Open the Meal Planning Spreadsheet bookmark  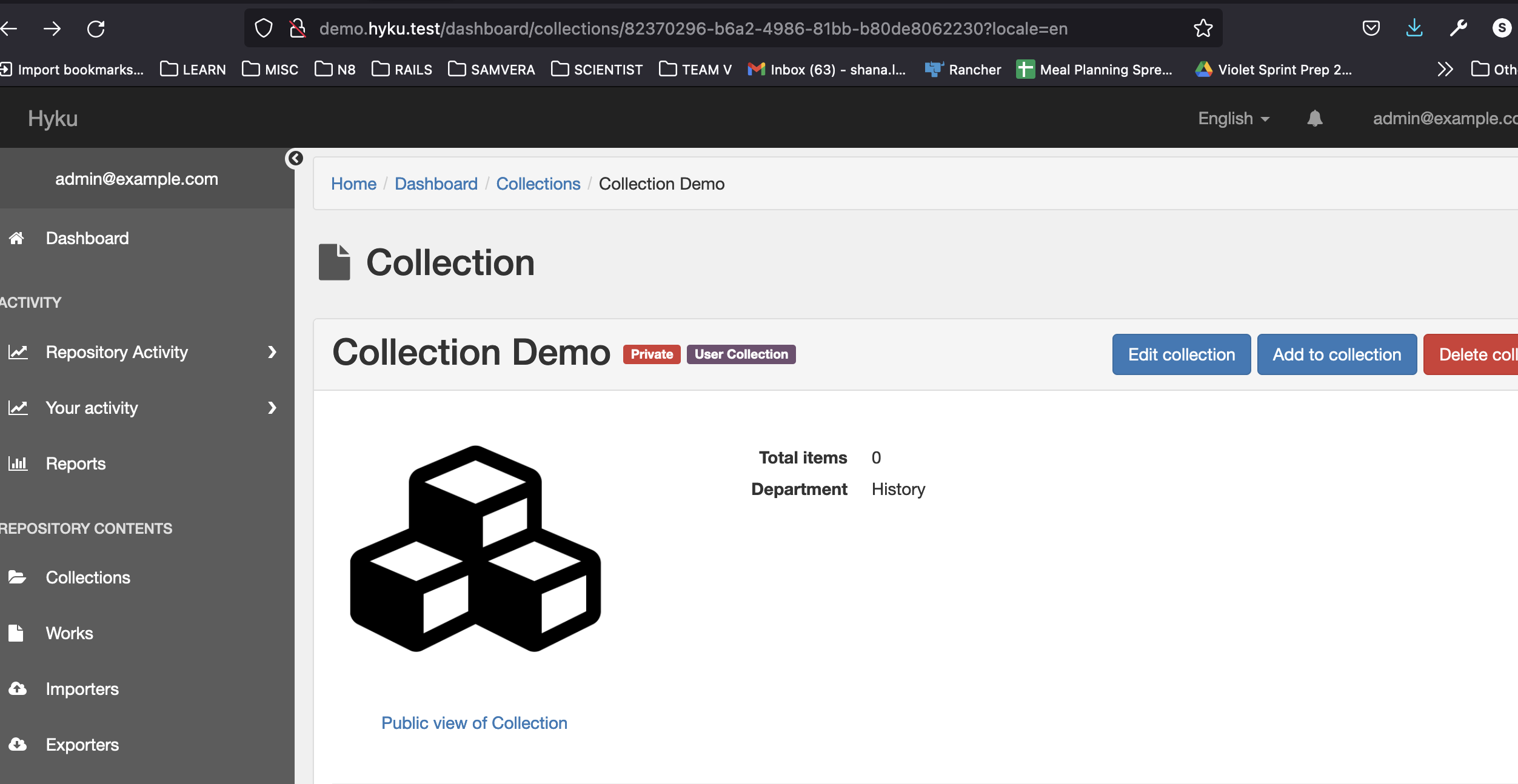click(x=1095, y=70)
